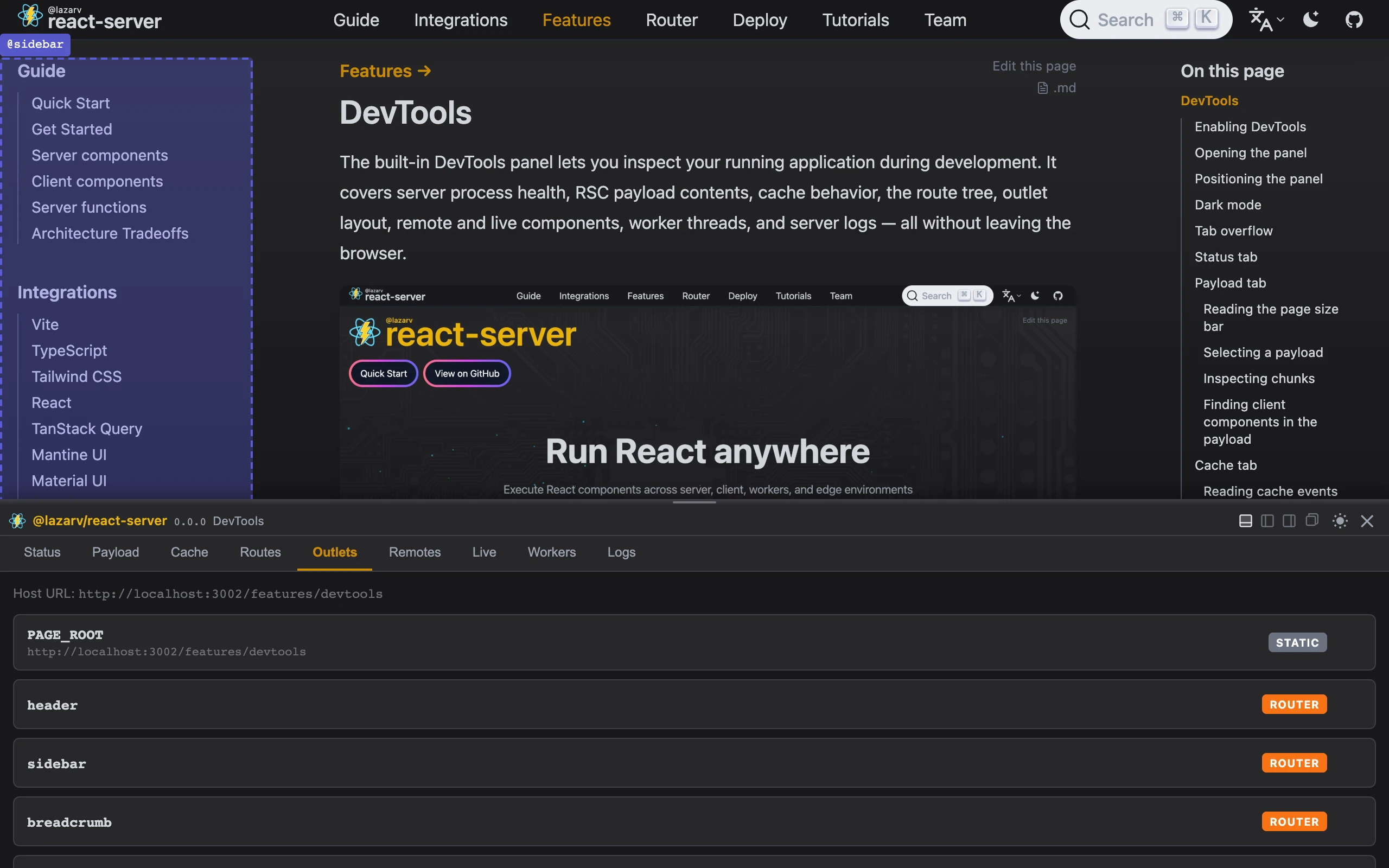Dock DevTools panel to the bottom
Image resolution: width=1389 pixels, height=868 pixels.
click(1245, 521)
